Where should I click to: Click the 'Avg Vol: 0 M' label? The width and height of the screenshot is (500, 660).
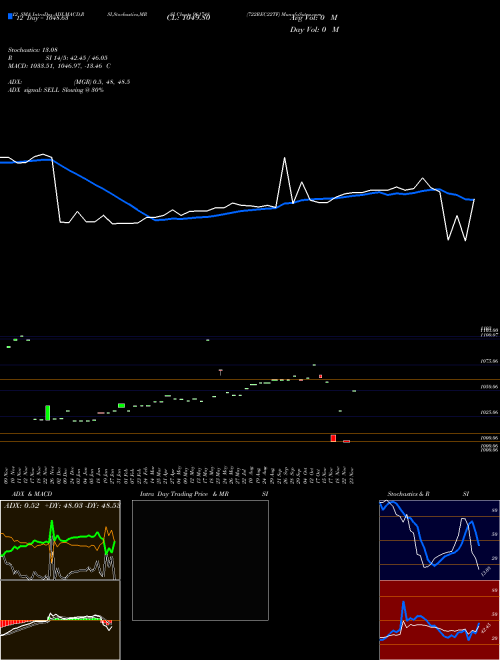tap(314, 18)
